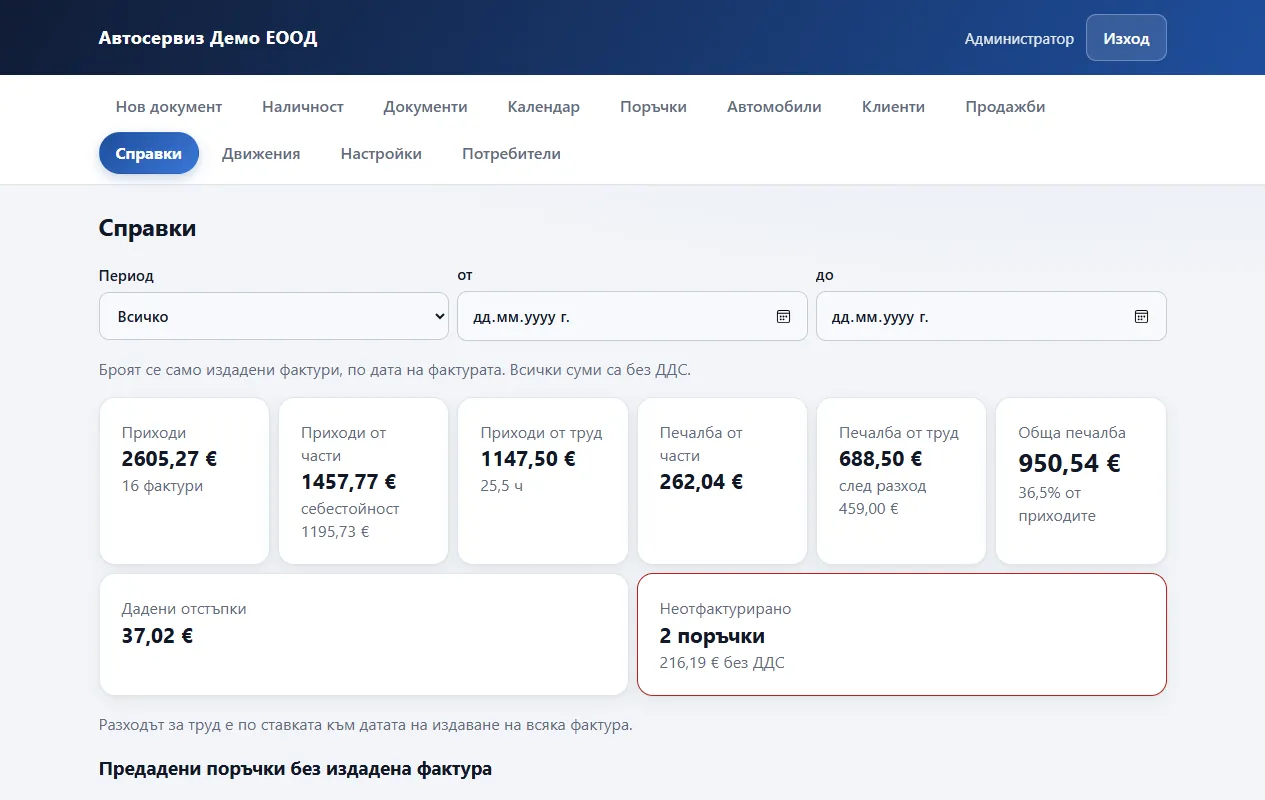Select the Приходи card with 2605,27 €
1265x800 pixels.
(x=184, y=481)
